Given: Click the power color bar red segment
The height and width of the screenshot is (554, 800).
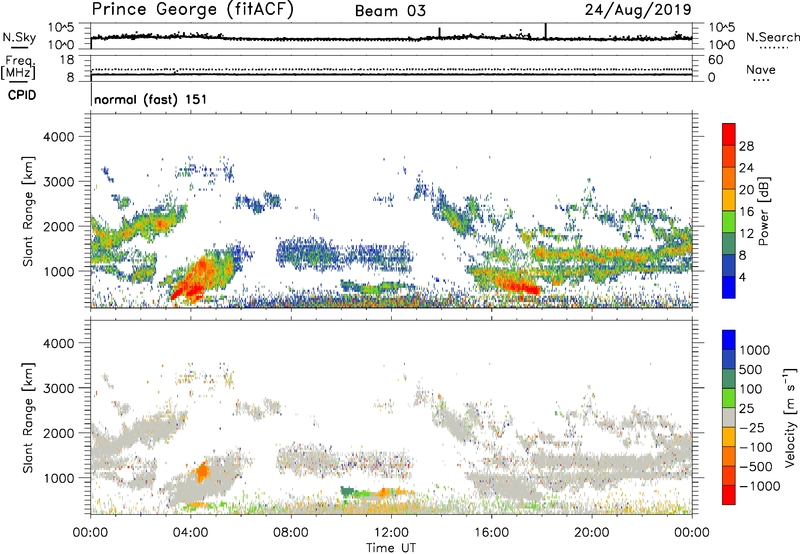Looking at the screenshot, I should (729, 134).
